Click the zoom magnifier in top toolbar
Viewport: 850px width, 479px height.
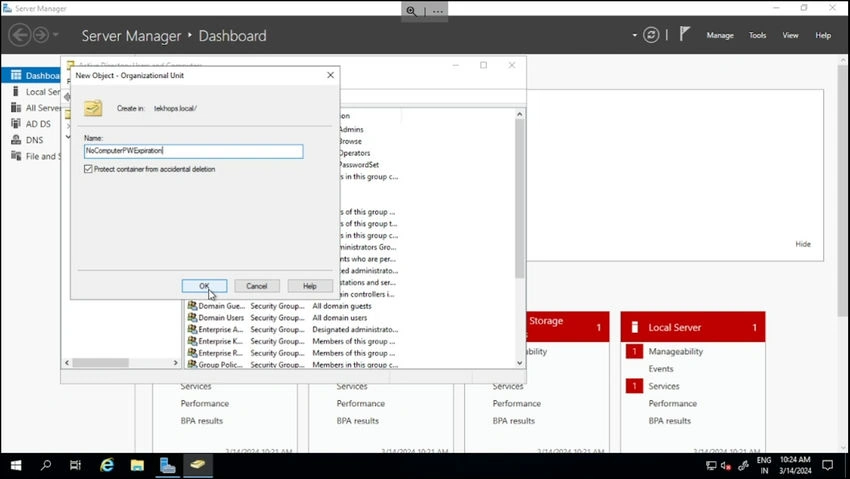pos(411,11)
